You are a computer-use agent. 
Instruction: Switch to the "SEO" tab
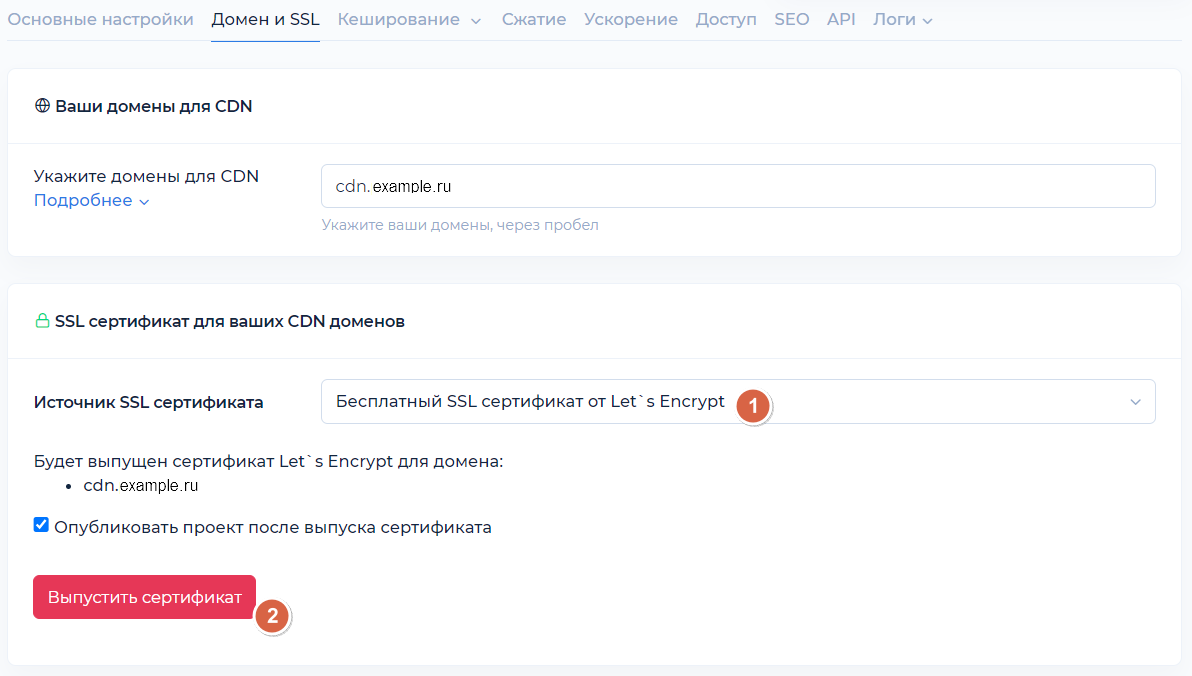(791, 19)
